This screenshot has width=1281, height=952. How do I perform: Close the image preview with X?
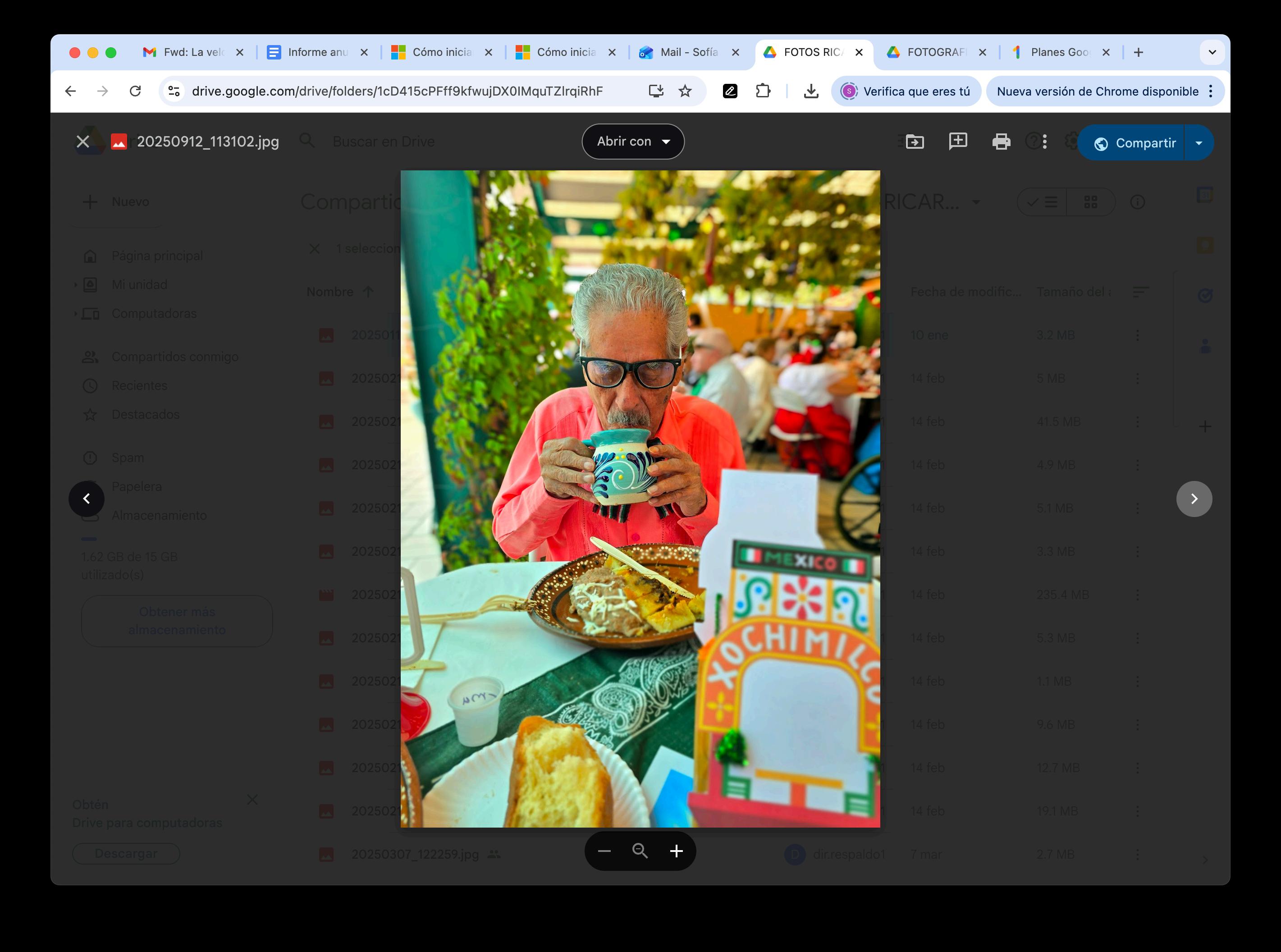pos(83,142)
